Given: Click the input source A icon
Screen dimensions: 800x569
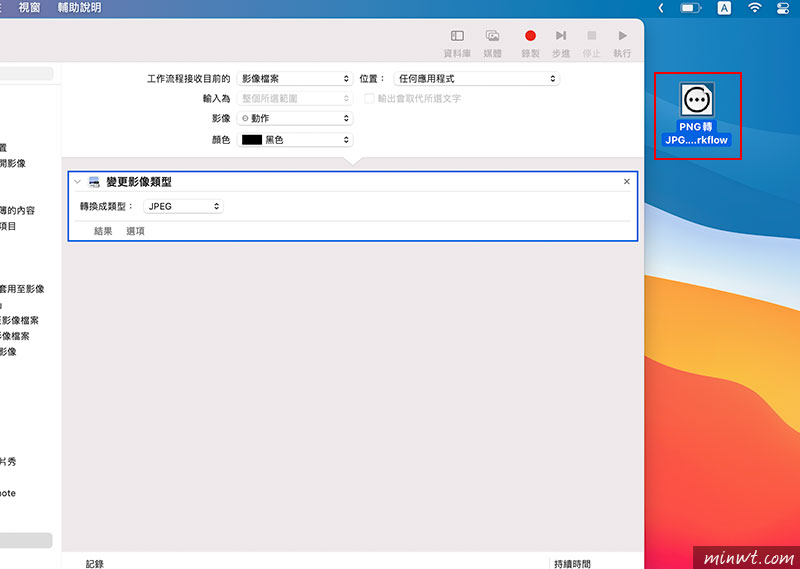Looking at the screenshot, I should click(x=724, y=8).
